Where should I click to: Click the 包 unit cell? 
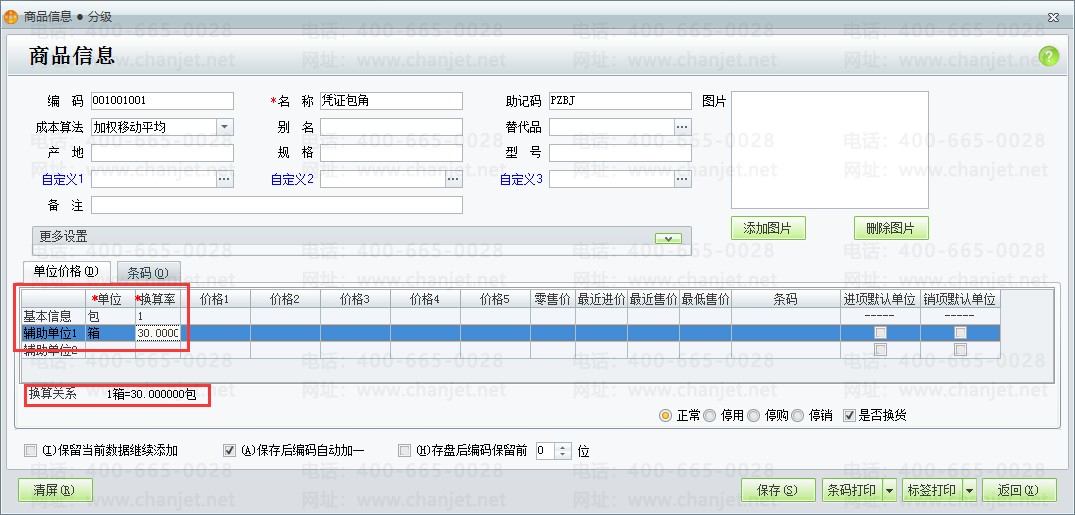point(110,316)
